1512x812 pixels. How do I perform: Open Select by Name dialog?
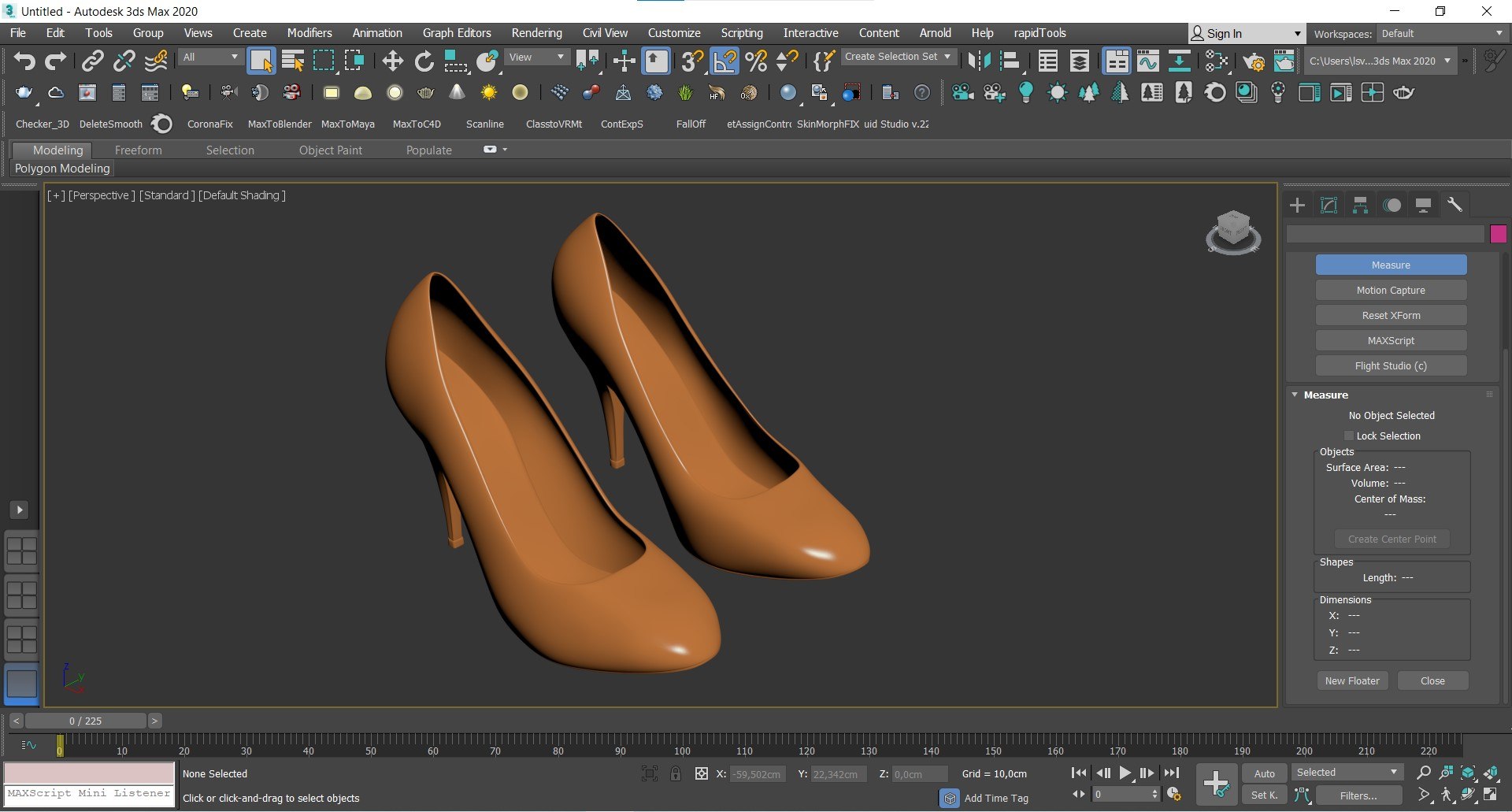pos(292,61)
